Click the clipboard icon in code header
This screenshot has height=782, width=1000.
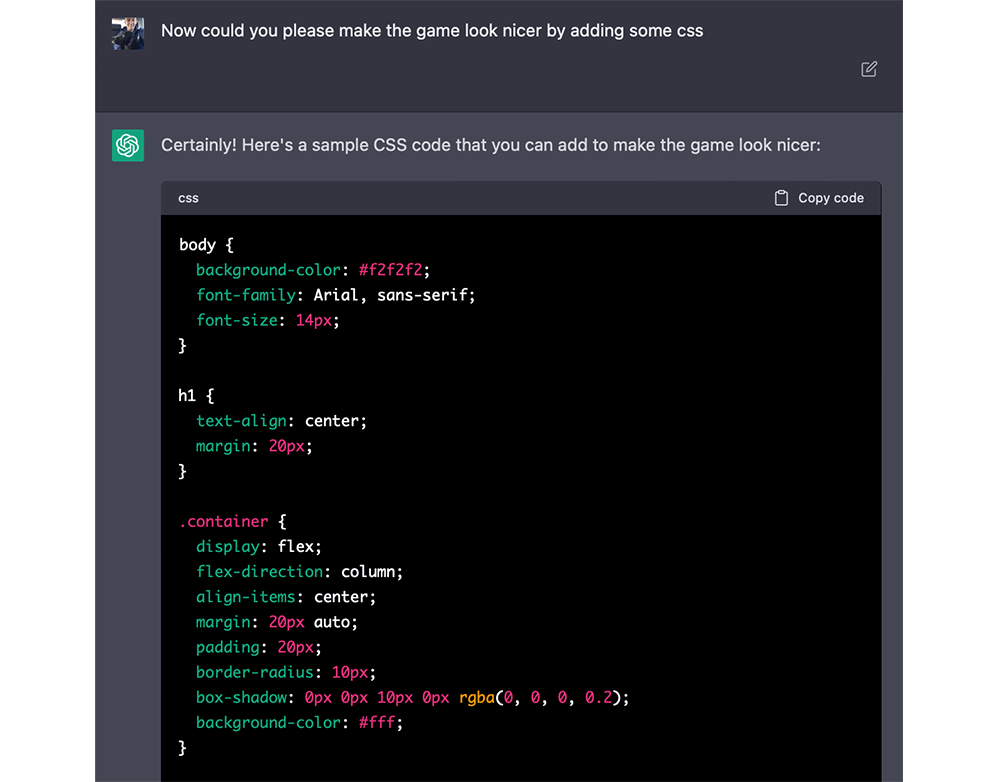pyautogui.click(x=782, y=198)
